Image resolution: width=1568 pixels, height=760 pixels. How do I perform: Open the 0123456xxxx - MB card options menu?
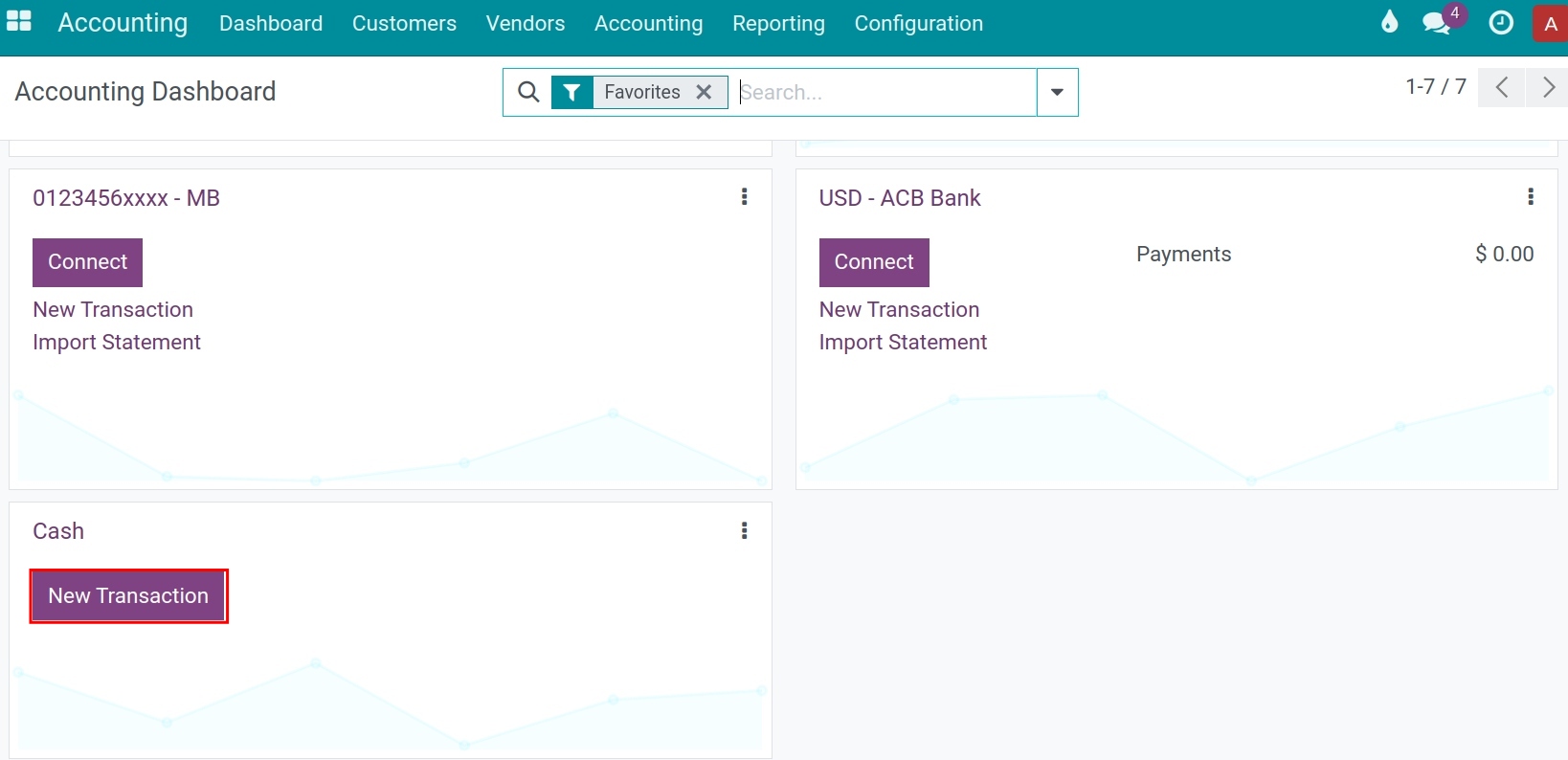tap(744, 197)
